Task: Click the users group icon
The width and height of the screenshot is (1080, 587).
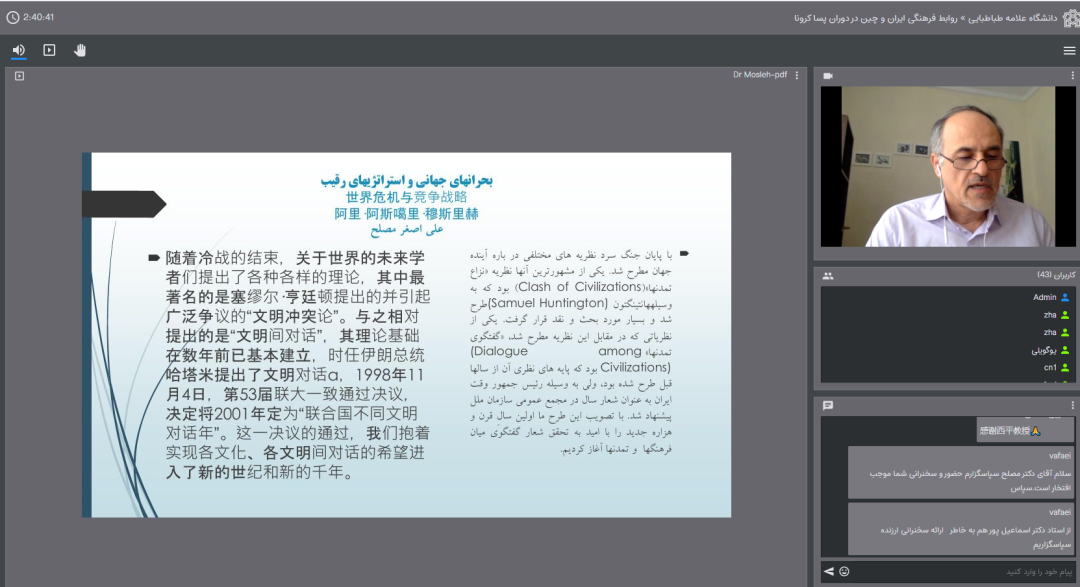Action: point(828,275)
